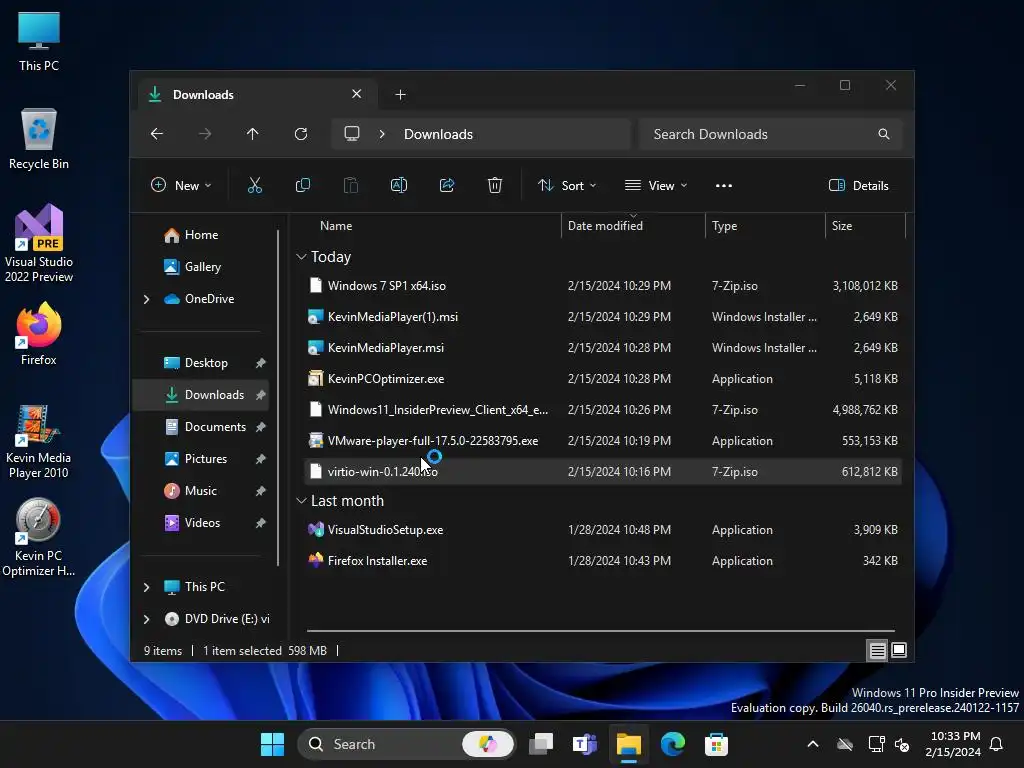
Task: Open Gallery in navigation pane
Action: coord(202,267)
